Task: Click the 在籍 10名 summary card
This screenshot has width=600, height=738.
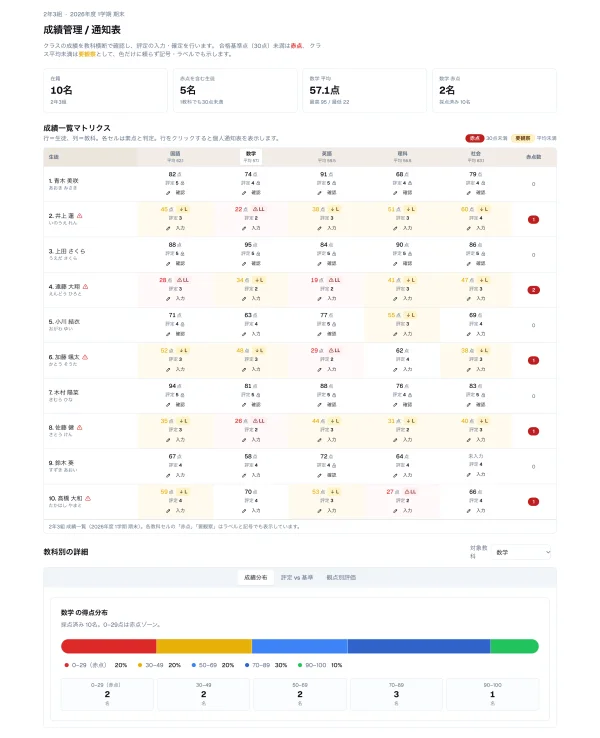Action: [105, 90]
